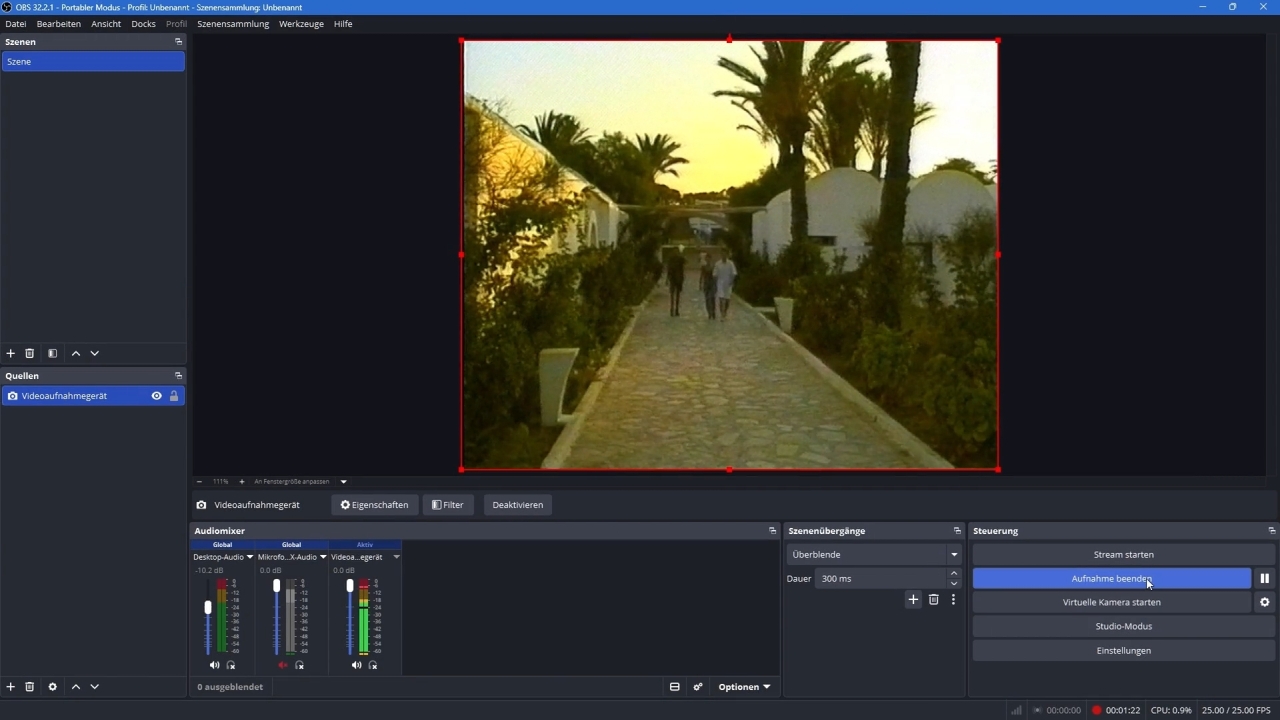Image resolution: width=1280 pixels, height=720 pixels.
Task: Move scene down with Szenen down arrow
Action: (x=95, y=353)
